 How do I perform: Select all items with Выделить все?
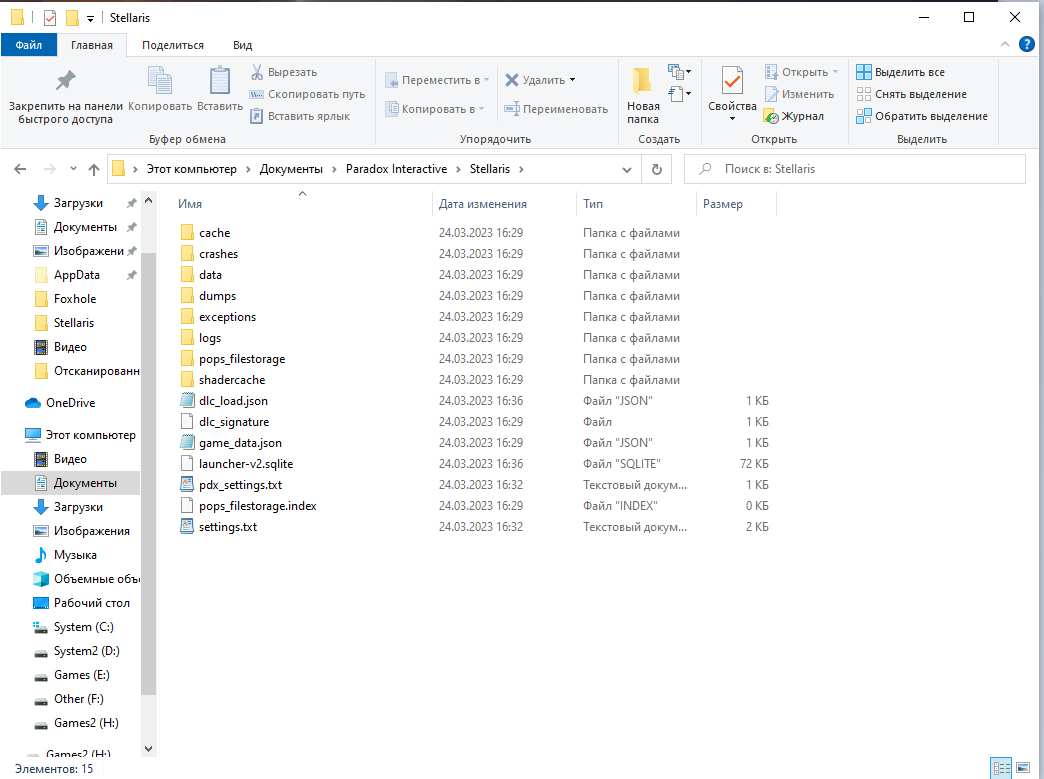(901, 72)
